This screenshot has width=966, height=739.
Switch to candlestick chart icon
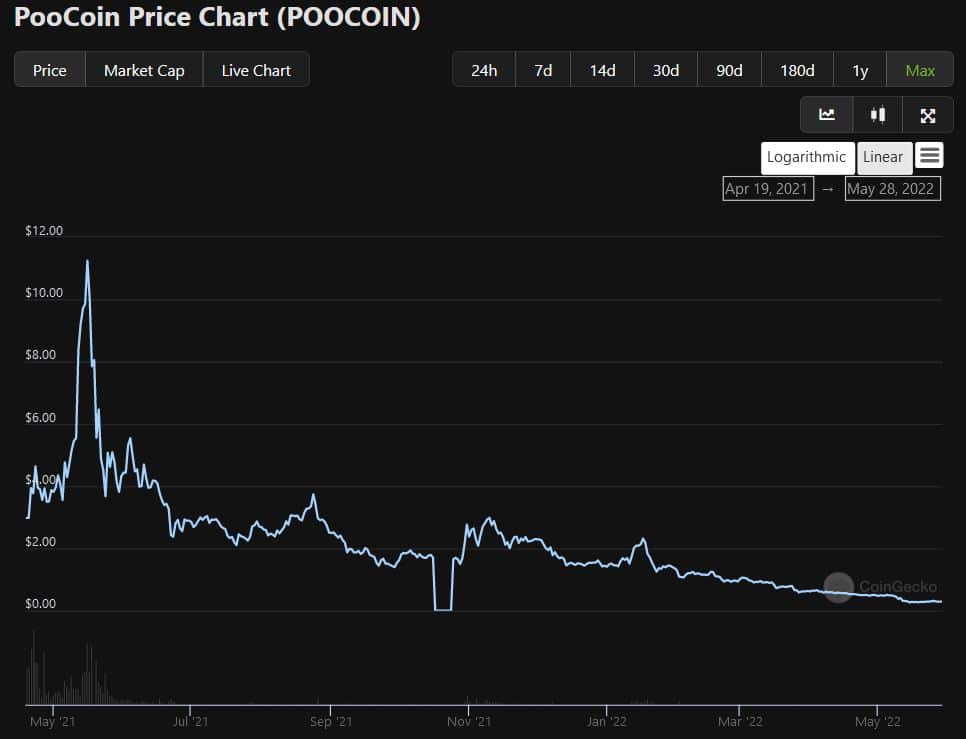pyautogui.click(x=878, y=115)
